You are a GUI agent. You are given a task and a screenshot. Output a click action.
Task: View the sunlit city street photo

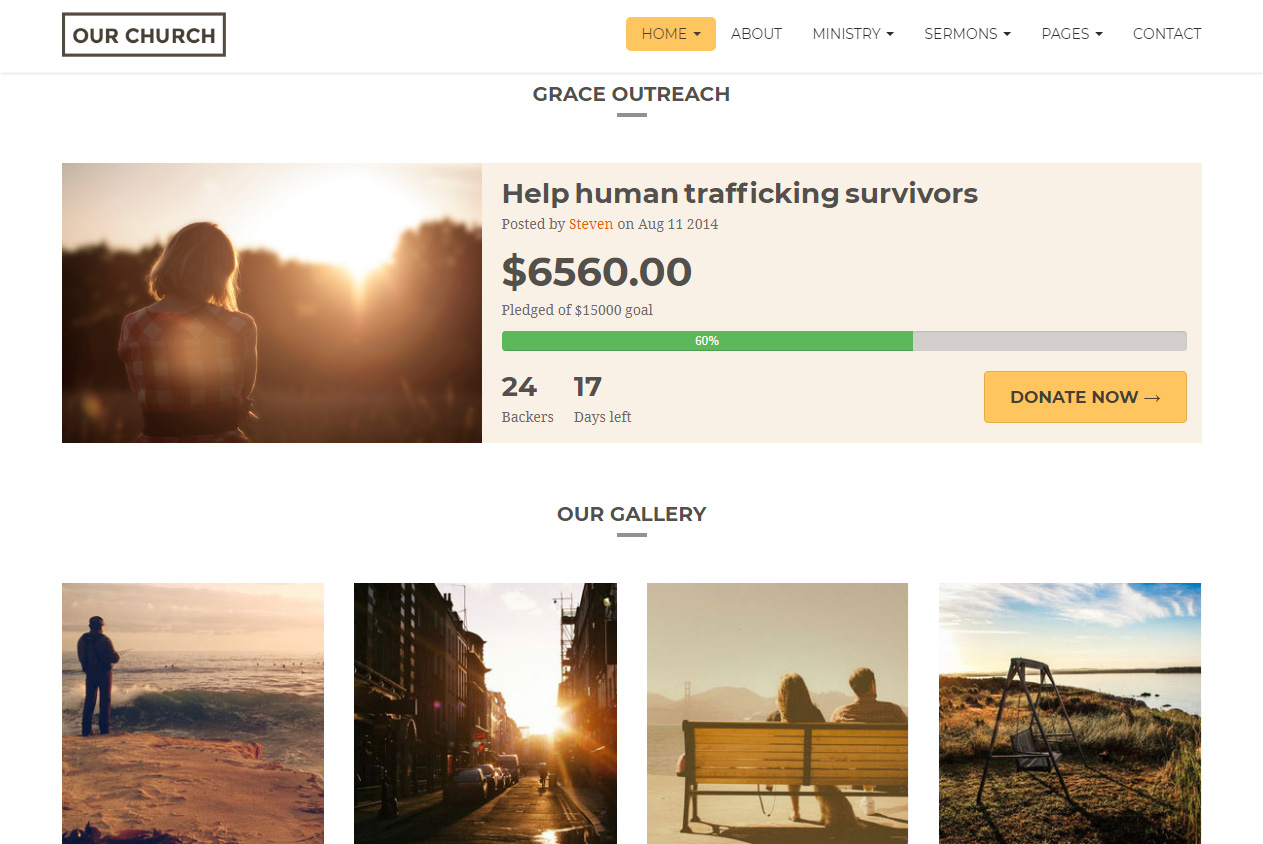coord(485,713)
